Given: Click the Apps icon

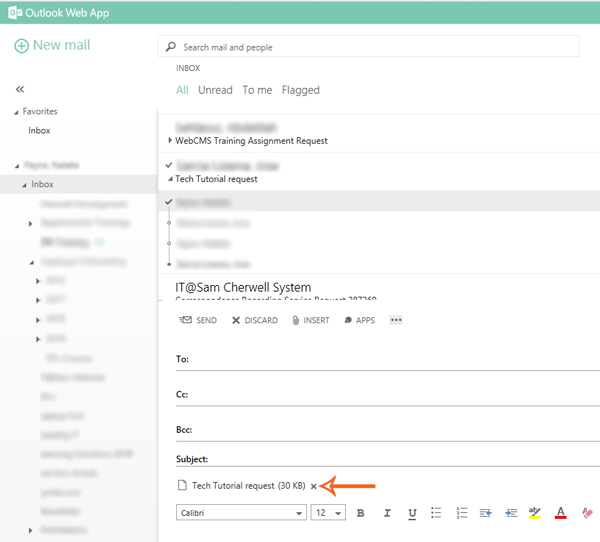Looking at the screenshot, I should pyautogui.click(x=348, y=320).
